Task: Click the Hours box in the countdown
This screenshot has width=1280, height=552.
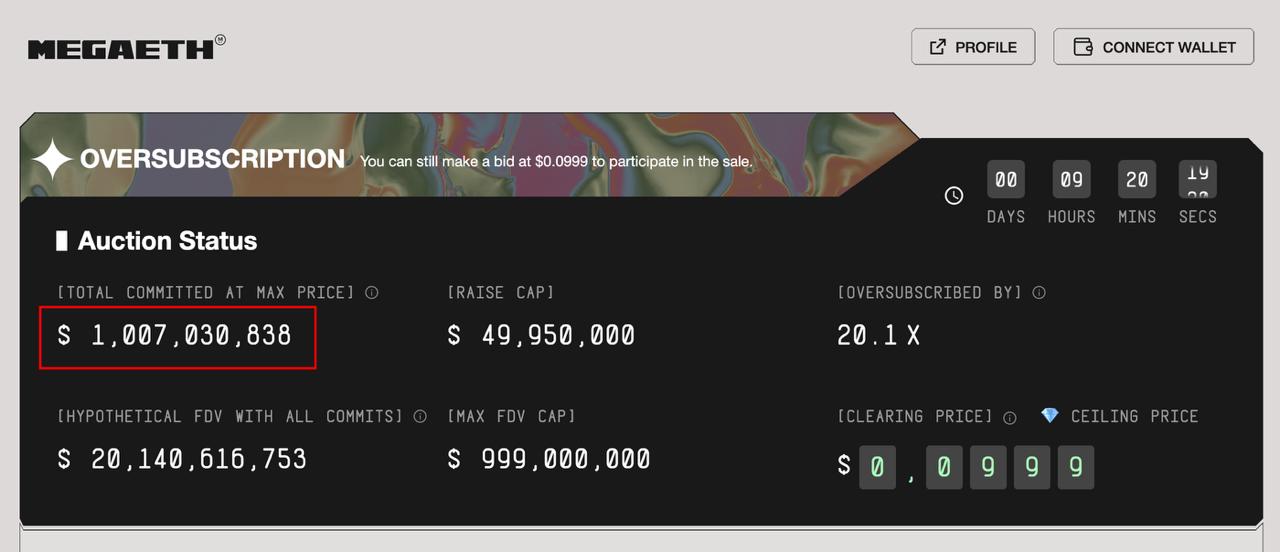Action: pos(1071,180)
